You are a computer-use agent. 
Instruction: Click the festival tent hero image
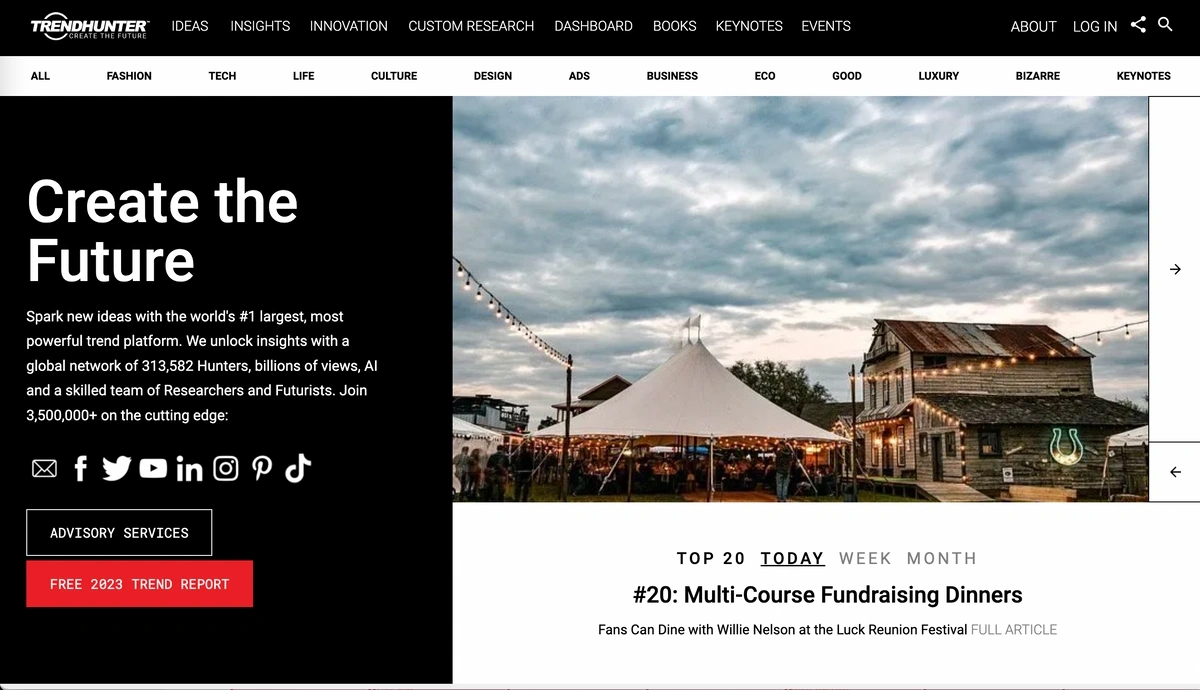[x=800, y=299]
